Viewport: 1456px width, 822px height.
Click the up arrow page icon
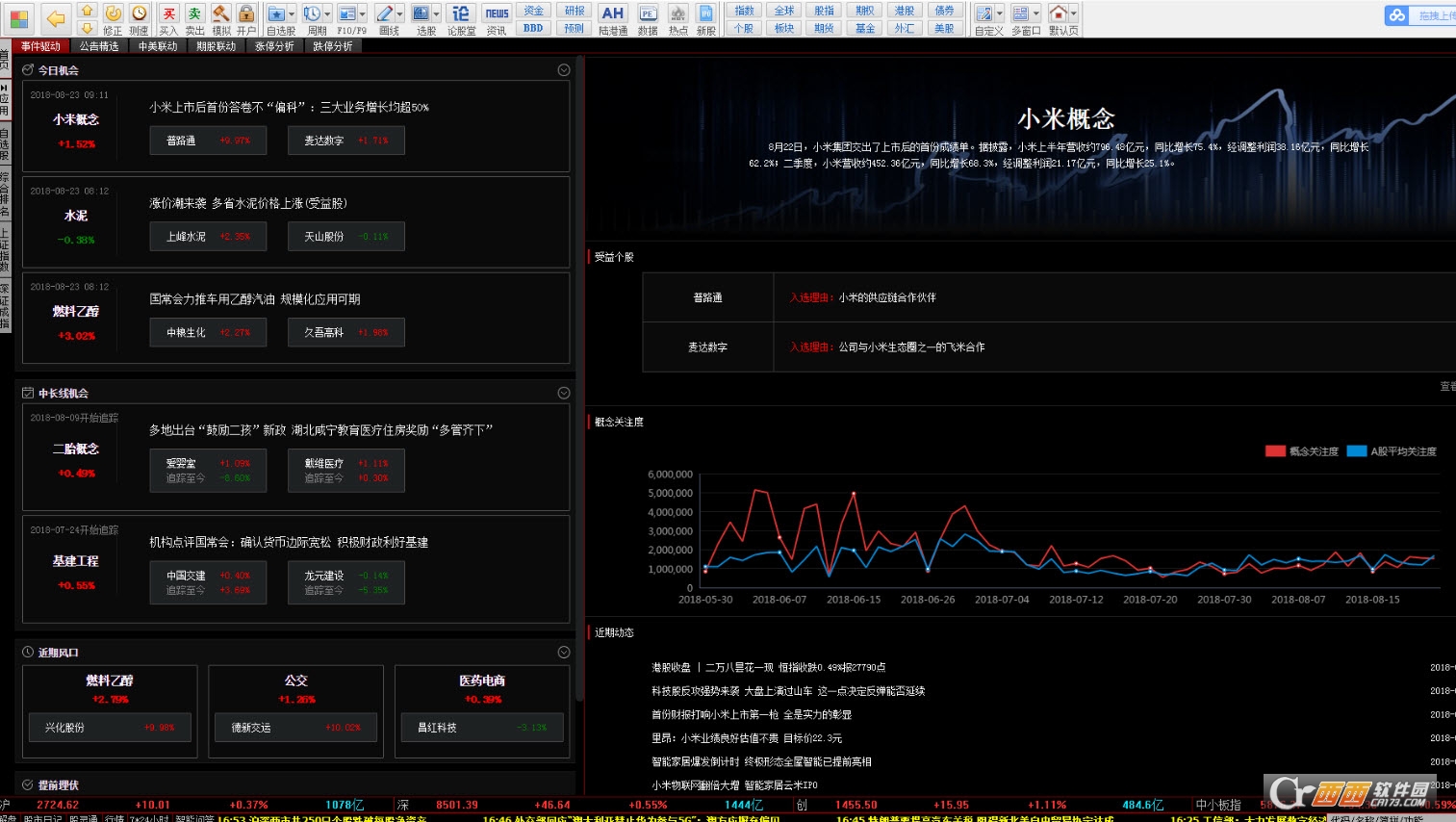click(x=87, y=10)
